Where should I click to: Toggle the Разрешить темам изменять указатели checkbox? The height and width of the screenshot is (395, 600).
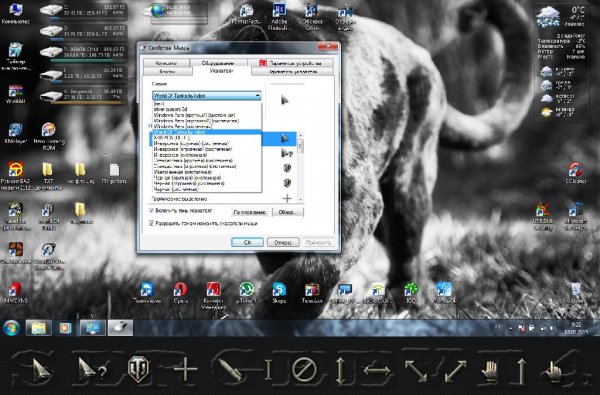click(151, 223)
